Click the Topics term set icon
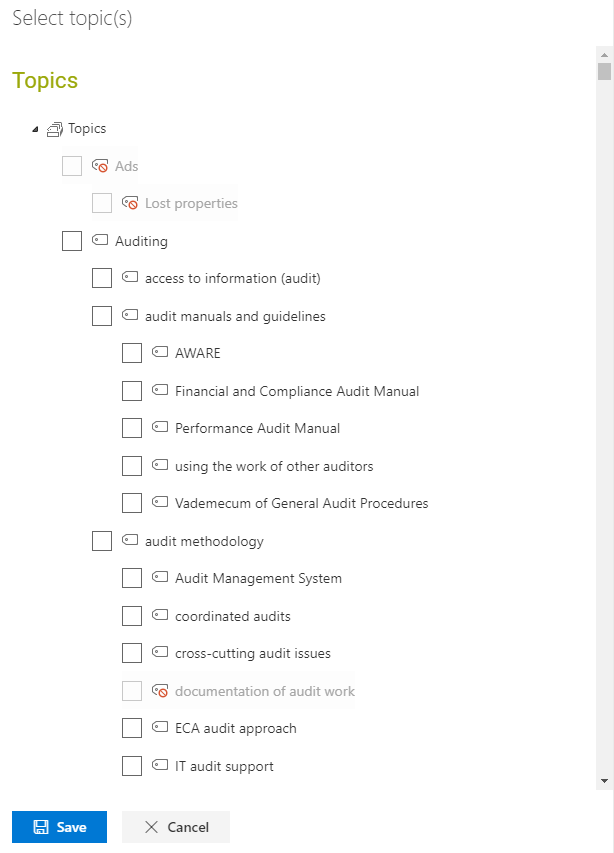 point(54,129)
